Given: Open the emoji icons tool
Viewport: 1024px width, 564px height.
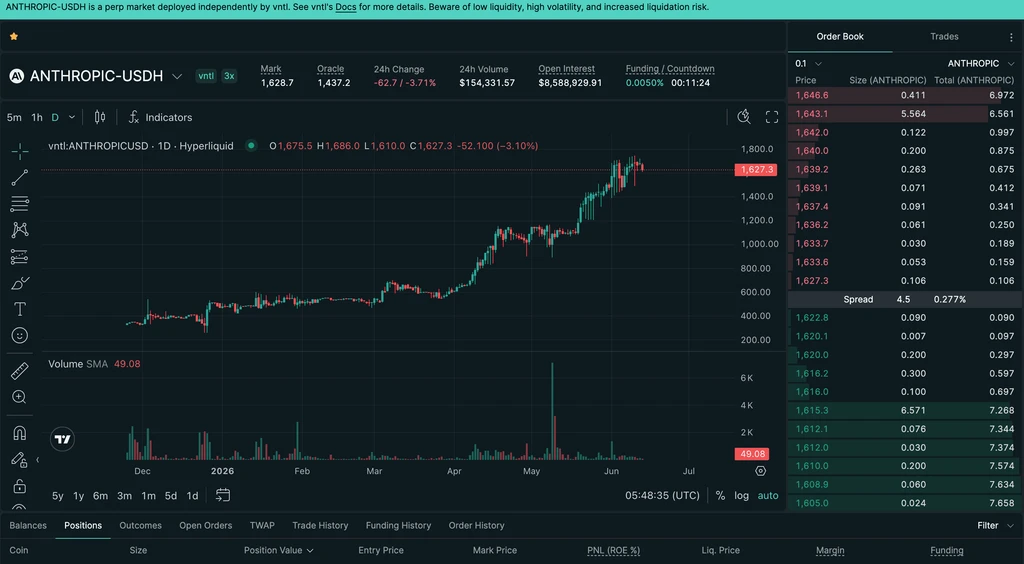Looking at the screenshot, I should [x=20, y=336].
